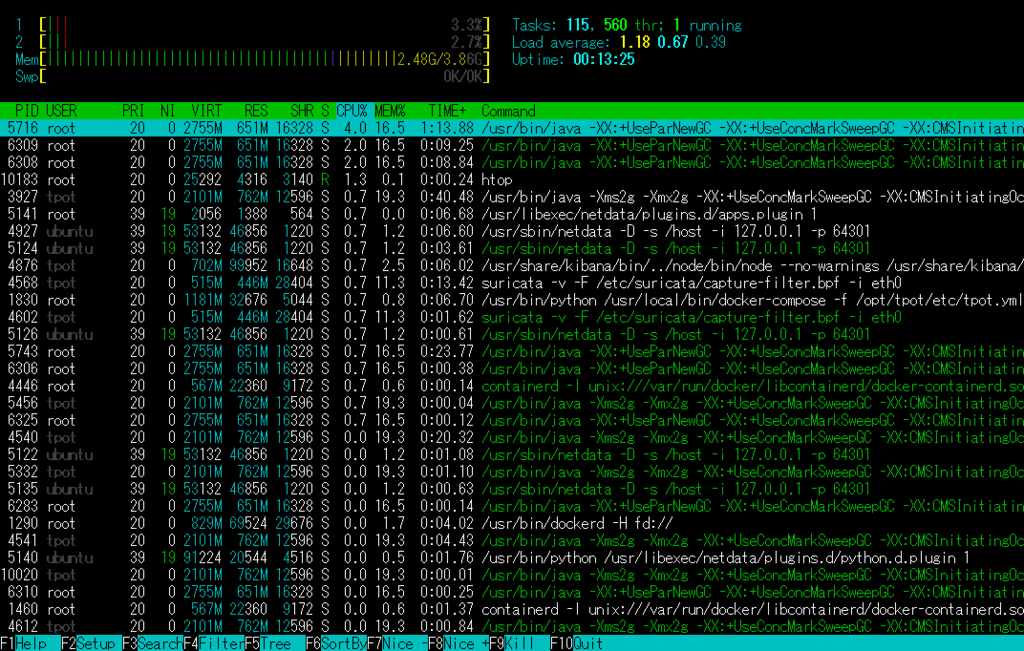The height and width of the screenshot is (651, 1024).
Task: Select the suricata thread PID 4602
Action: pyautogui.click(x=512, y=317)
